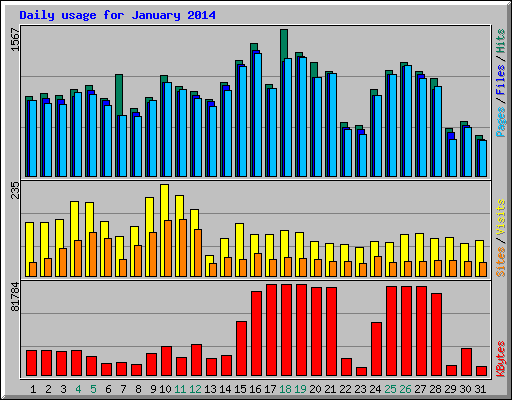Screen dimensions: 512x400
Task: Click the yellow visits bar for day 4
Action: point(75,220)
